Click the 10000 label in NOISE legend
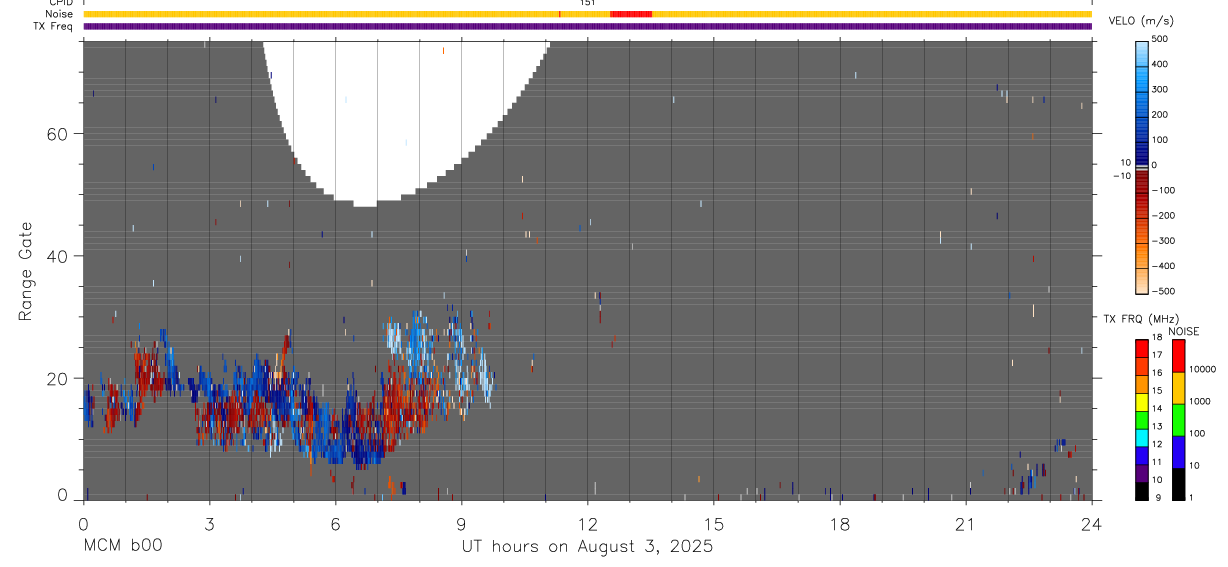Screen dimensions: 1228x567 pos(1202,369)
